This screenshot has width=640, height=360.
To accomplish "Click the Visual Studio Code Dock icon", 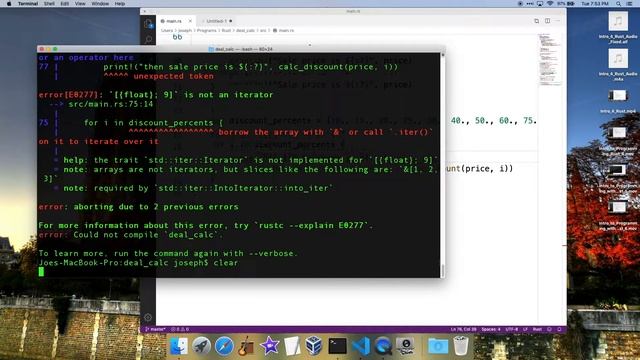I will click(361, 346).
